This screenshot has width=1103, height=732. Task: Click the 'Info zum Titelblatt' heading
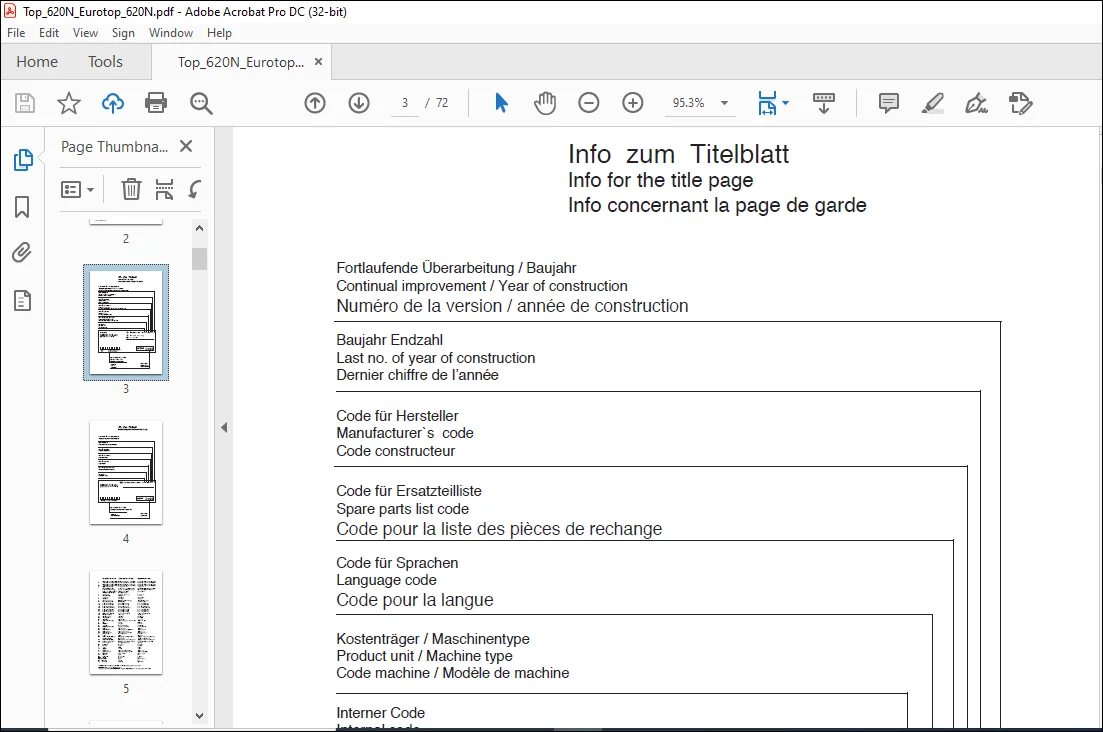click(x=678, y=154)
